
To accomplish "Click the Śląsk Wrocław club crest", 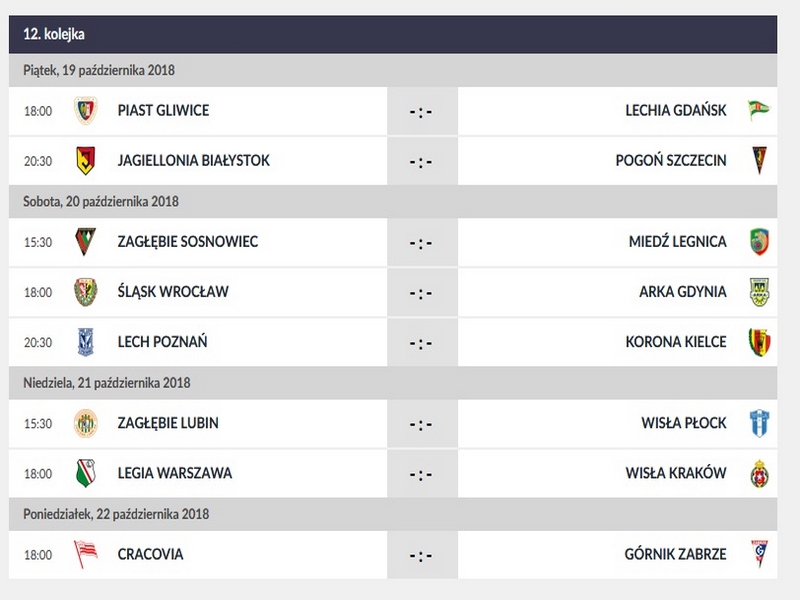I will (86, 292).
